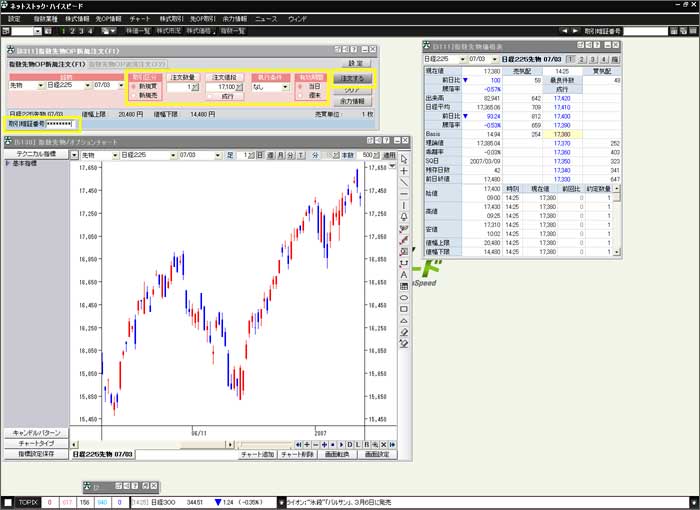Click 余力情報 button in order panel
Image resolution: width=700 pixels, height=510 pixels.
click(353, 101)
